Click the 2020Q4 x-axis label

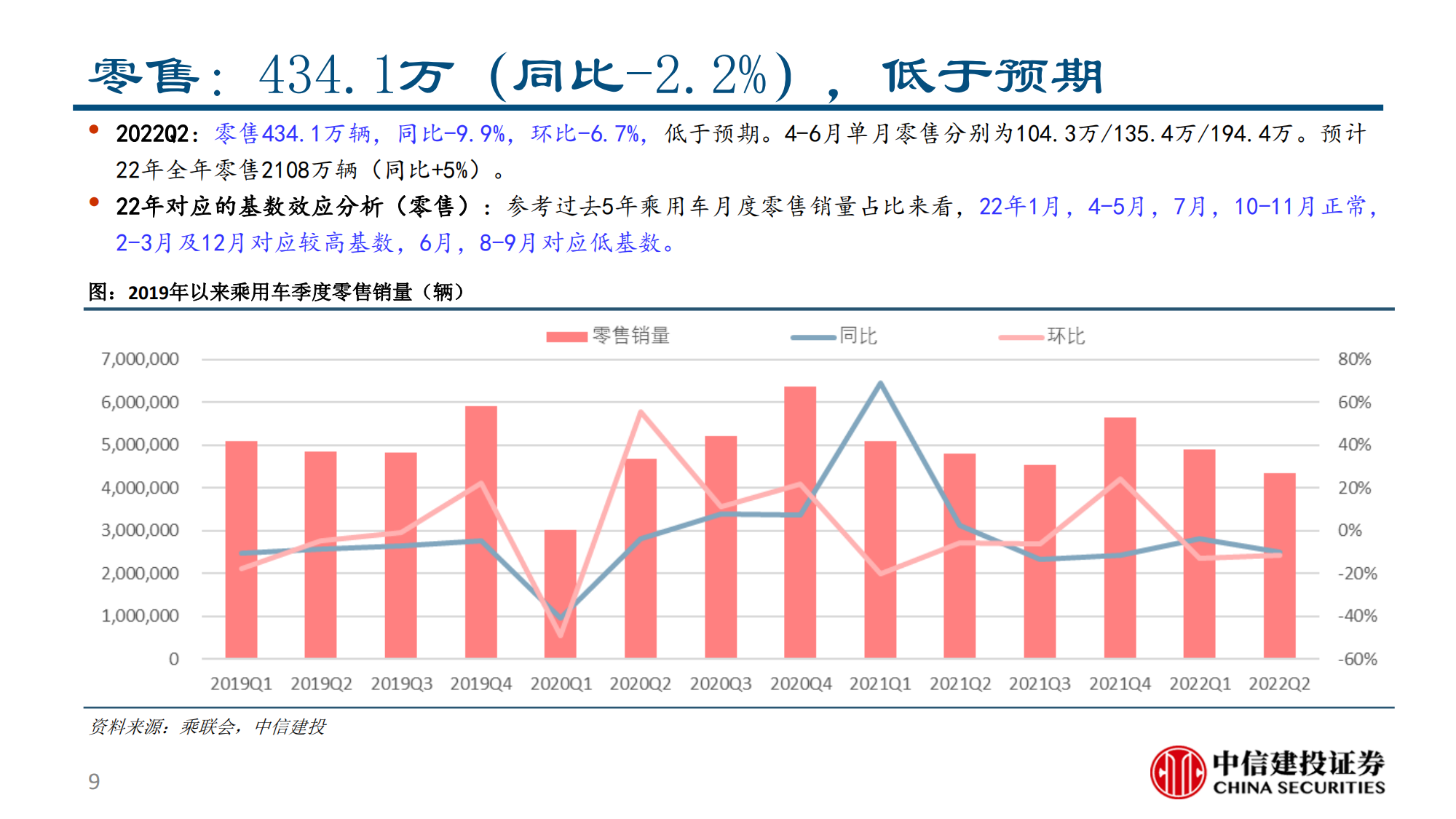tap(801, 684)
